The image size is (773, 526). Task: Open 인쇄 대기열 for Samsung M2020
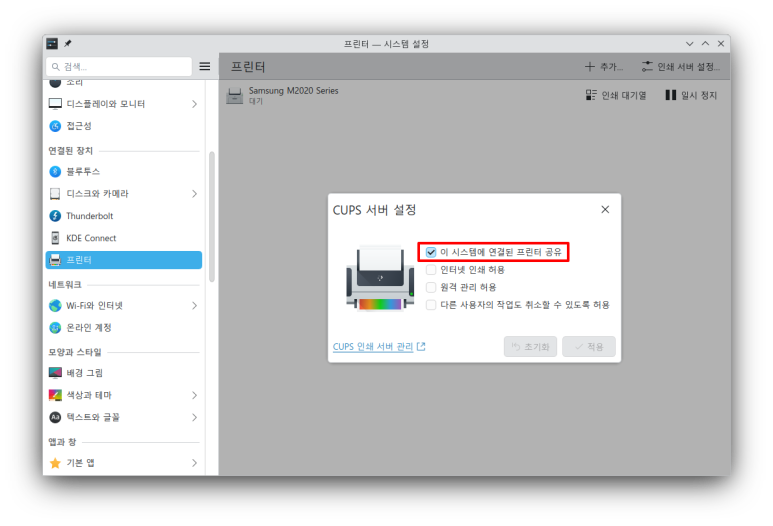point(616,95)
